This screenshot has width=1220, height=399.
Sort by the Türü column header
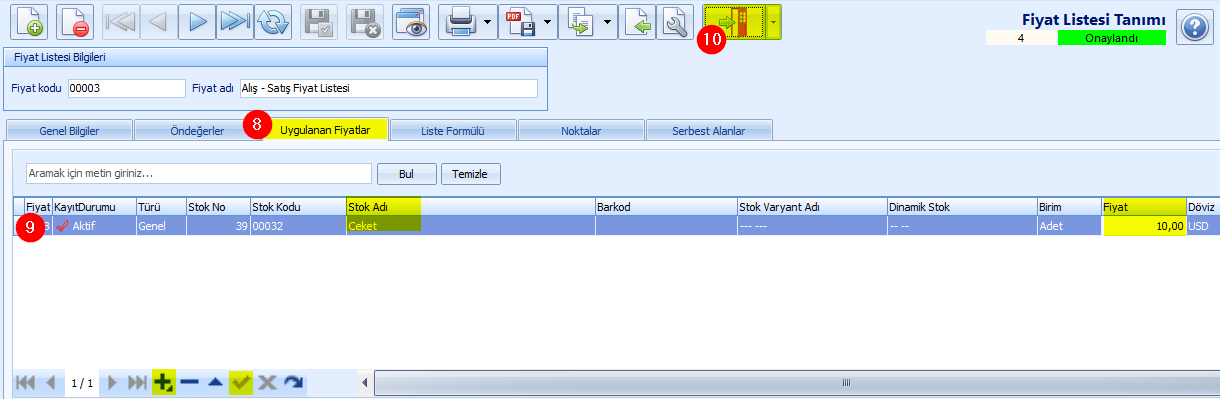click(x=160, y=207)
